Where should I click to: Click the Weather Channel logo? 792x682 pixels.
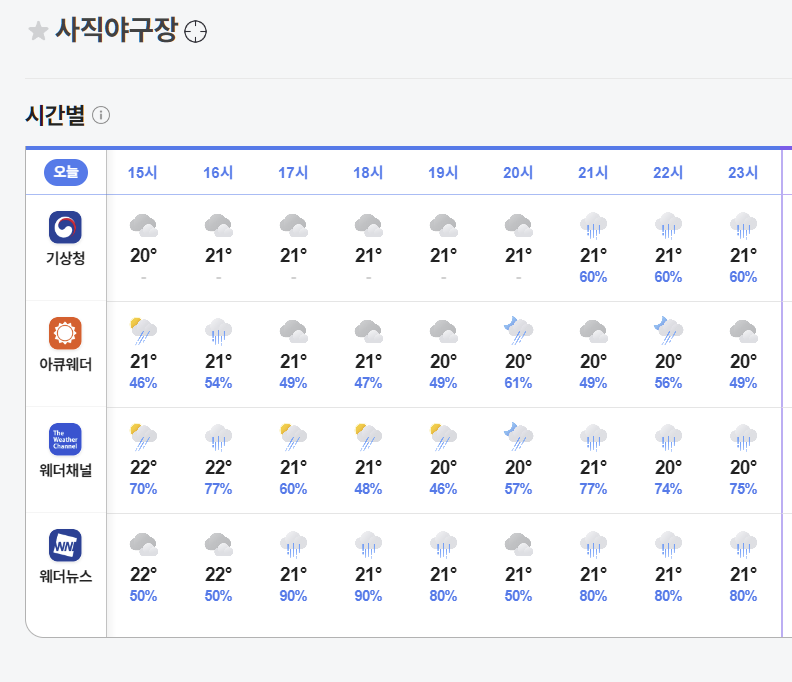point(65,440)
